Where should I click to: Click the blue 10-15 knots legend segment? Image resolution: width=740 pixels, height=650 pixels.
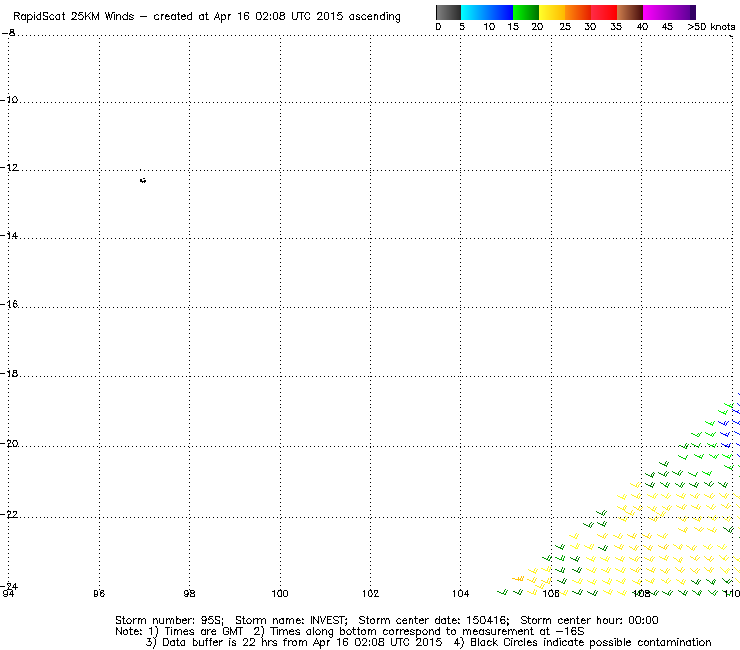(500, 12)
